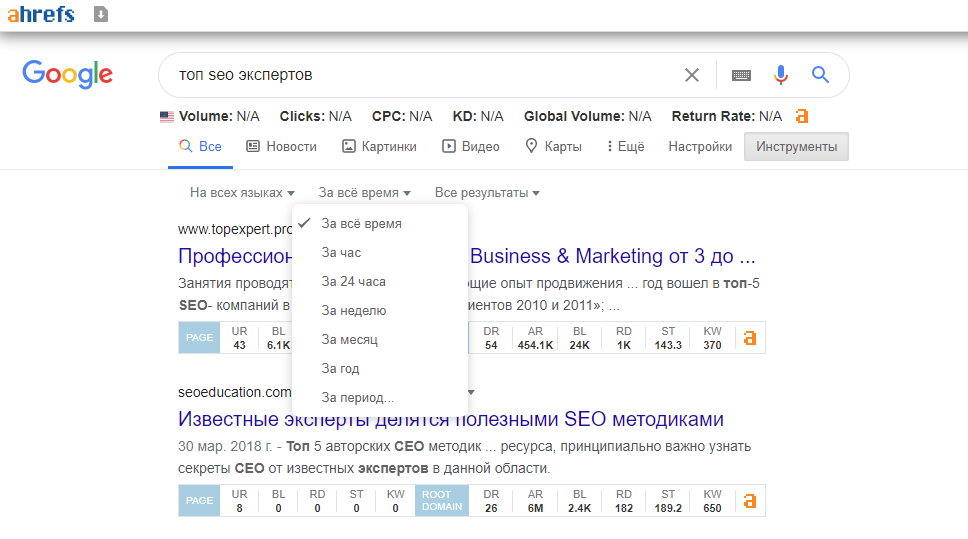Click BL 6.1K metric for topexpert page
The width and height of the screenshot is (968, 539).
click(278, 338)
